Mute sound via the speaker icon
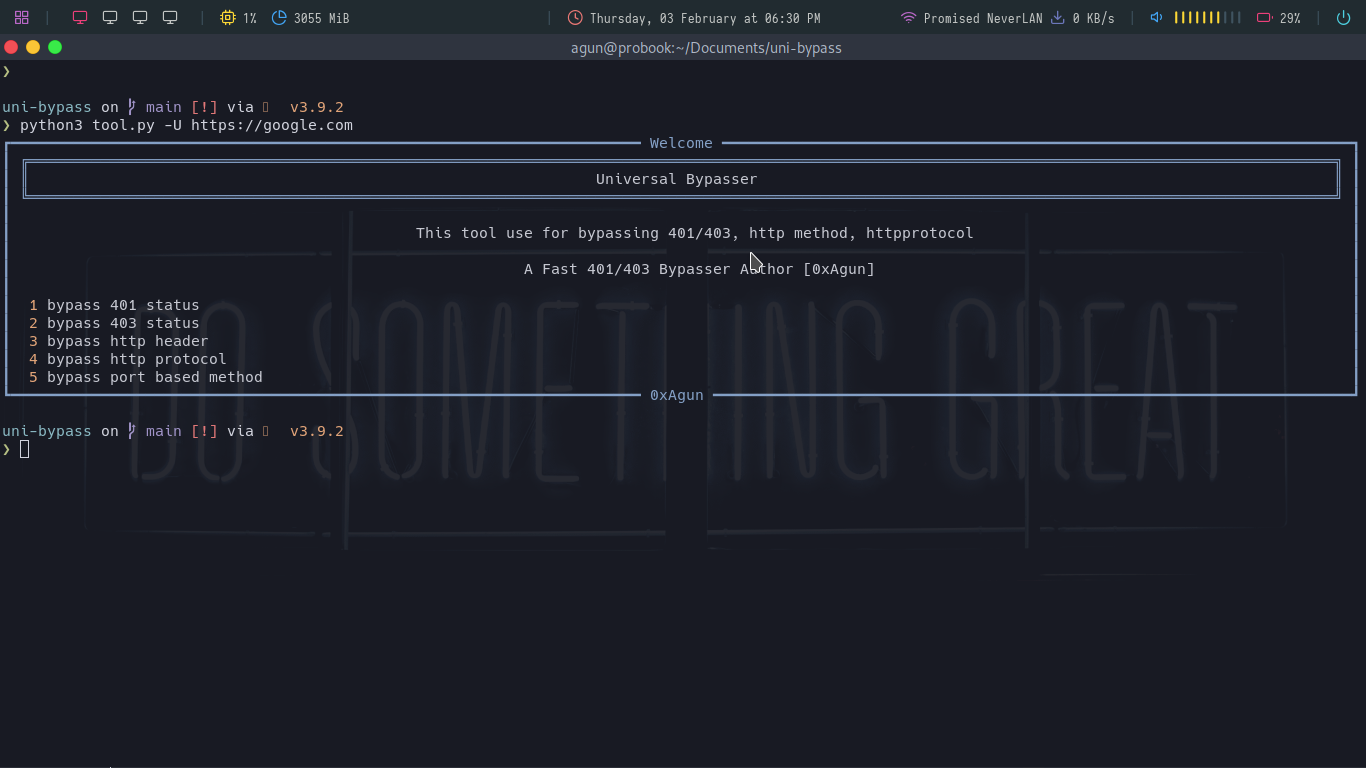 [x=1156, y=18]
